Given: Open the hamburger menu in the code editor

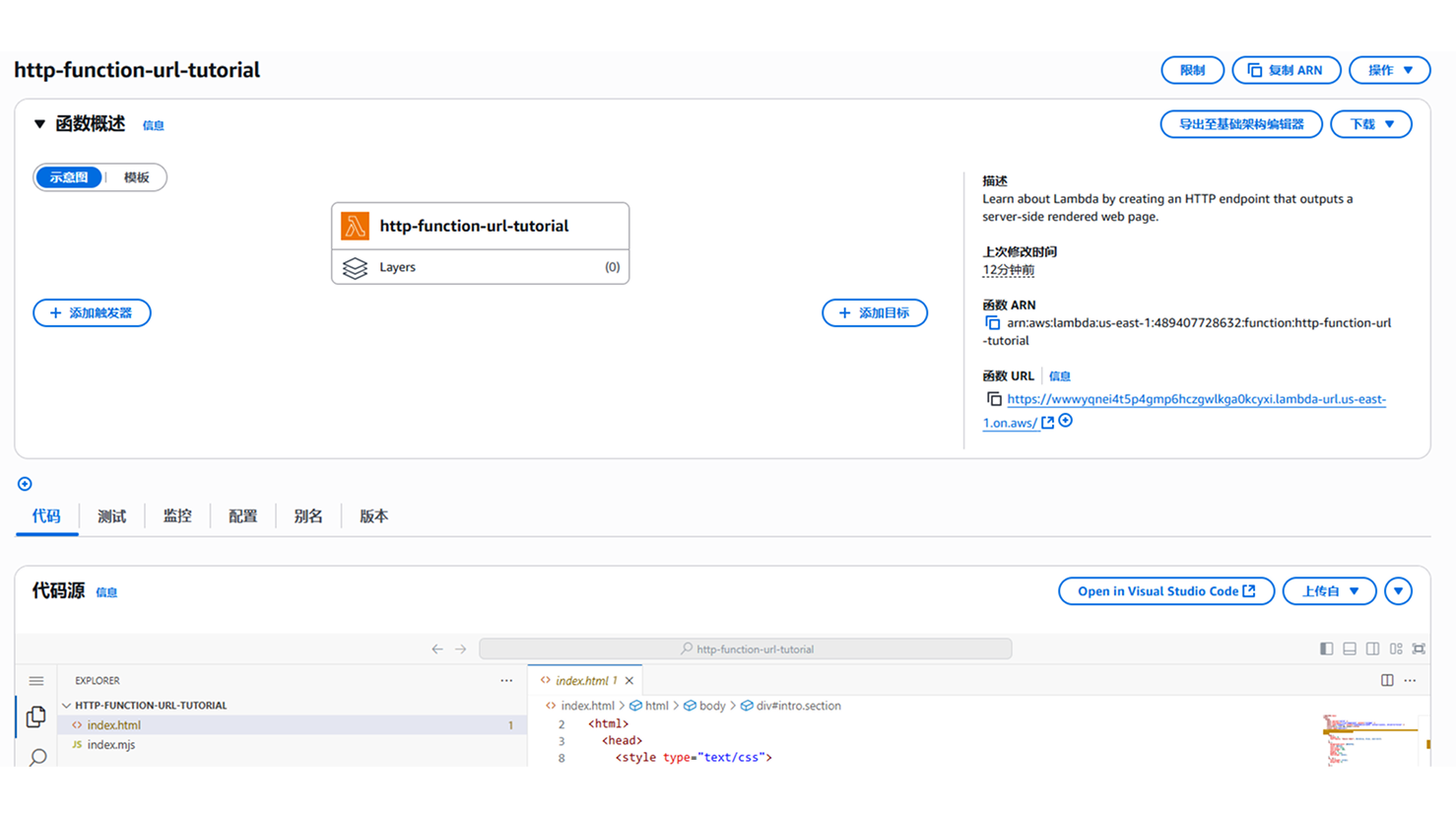Looking at the screenshot, I should pyautogui.click(x=36, y=681).
